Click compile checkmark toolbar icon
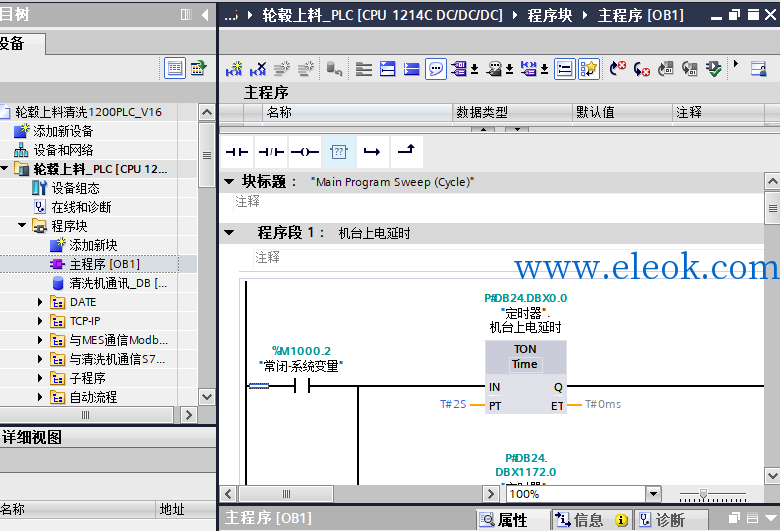Viewport: 780px width, 531px height. point(714,69)
